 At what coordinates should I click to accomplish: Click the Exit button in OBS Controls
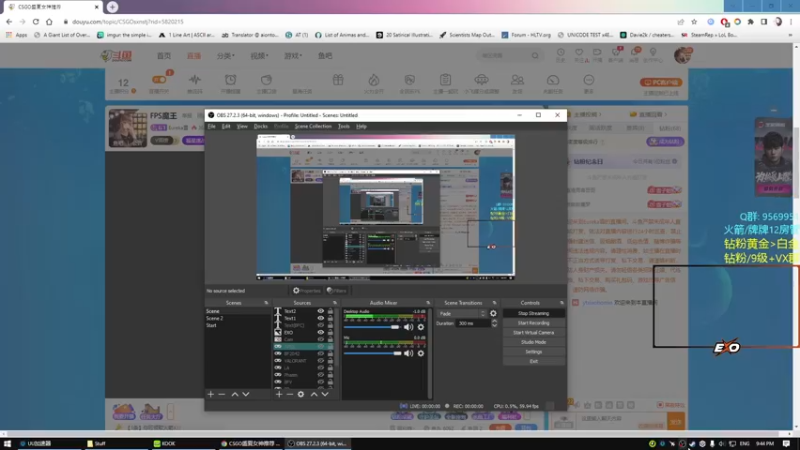534,362
